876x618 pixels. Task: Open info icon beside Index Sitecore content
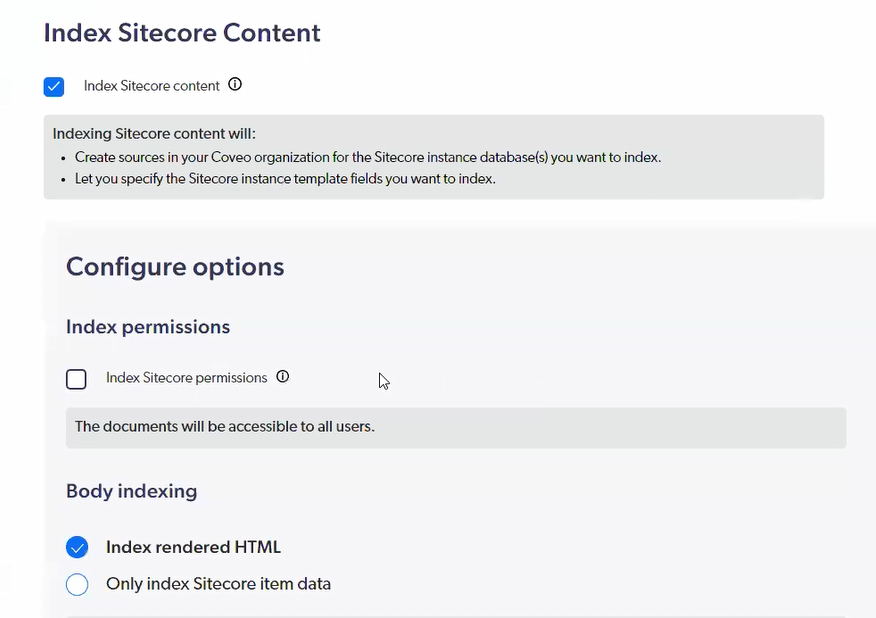235,85
